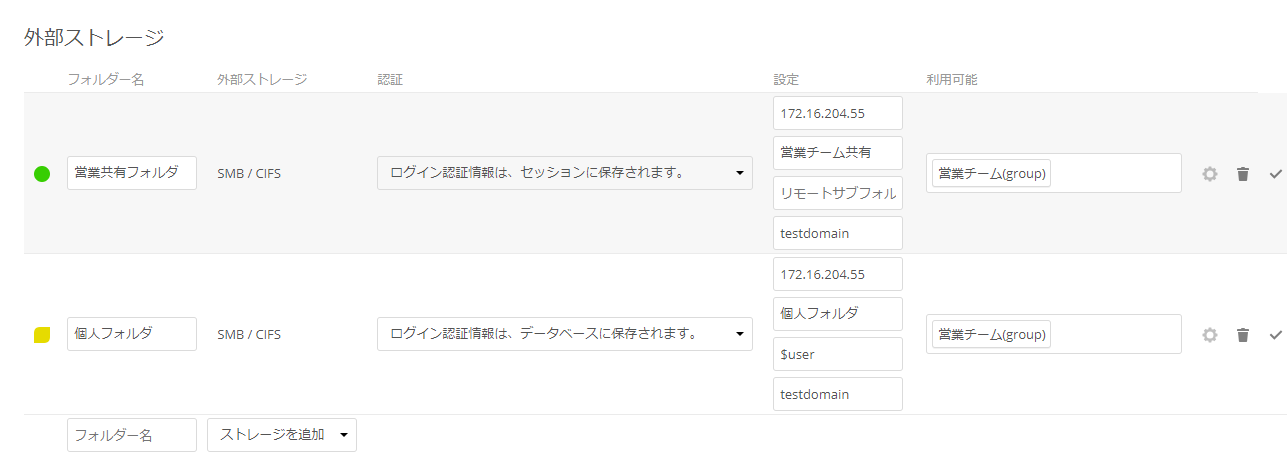Click the host field 172.16.204.55 in first row
The width and height of the screenshot is (1287, 465).
click(x=837, y=113)
